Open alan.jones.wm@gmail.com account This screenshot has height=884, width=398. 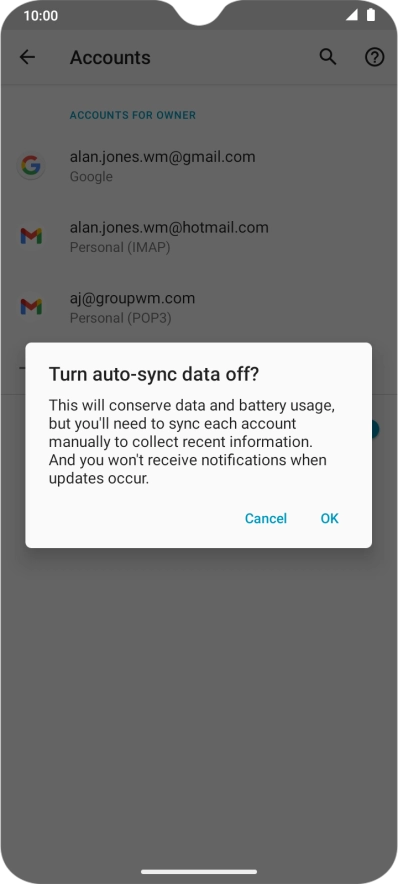[x=199, y=166]
